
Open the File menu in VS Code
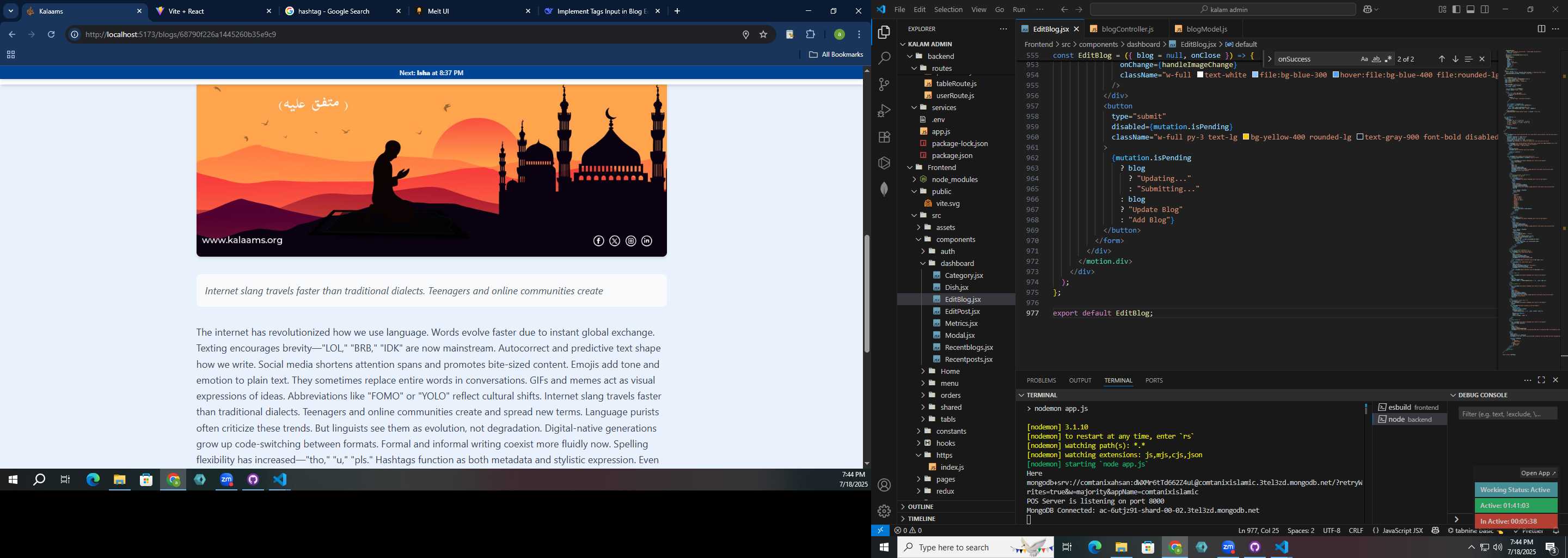pyautogui.click(x=899, y=9)
